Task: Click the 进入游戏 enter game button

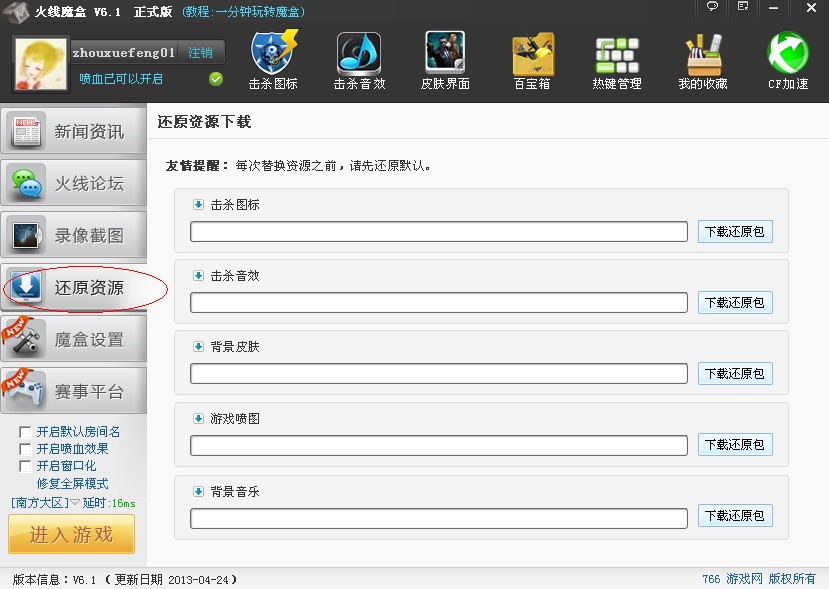Action: tap(71, 535)
